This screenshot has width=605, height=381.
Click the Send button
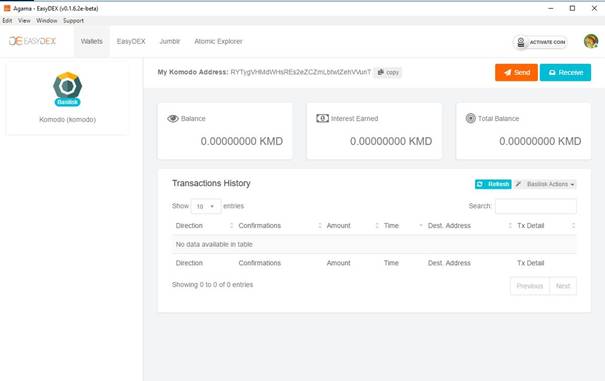click(516, 73)
